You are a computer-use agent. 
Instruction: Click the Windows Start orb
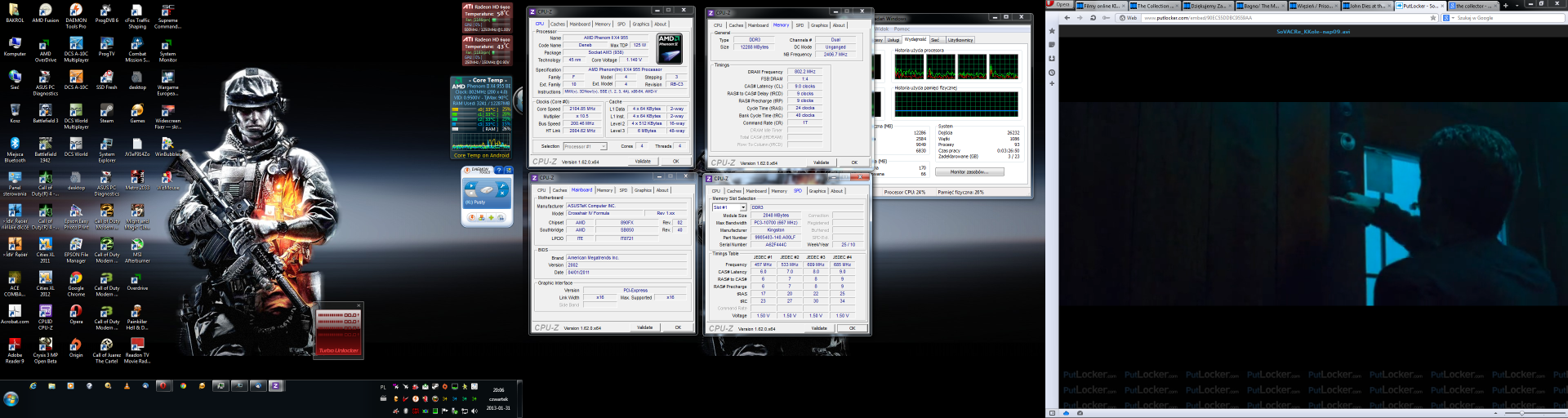click(11, 399)
